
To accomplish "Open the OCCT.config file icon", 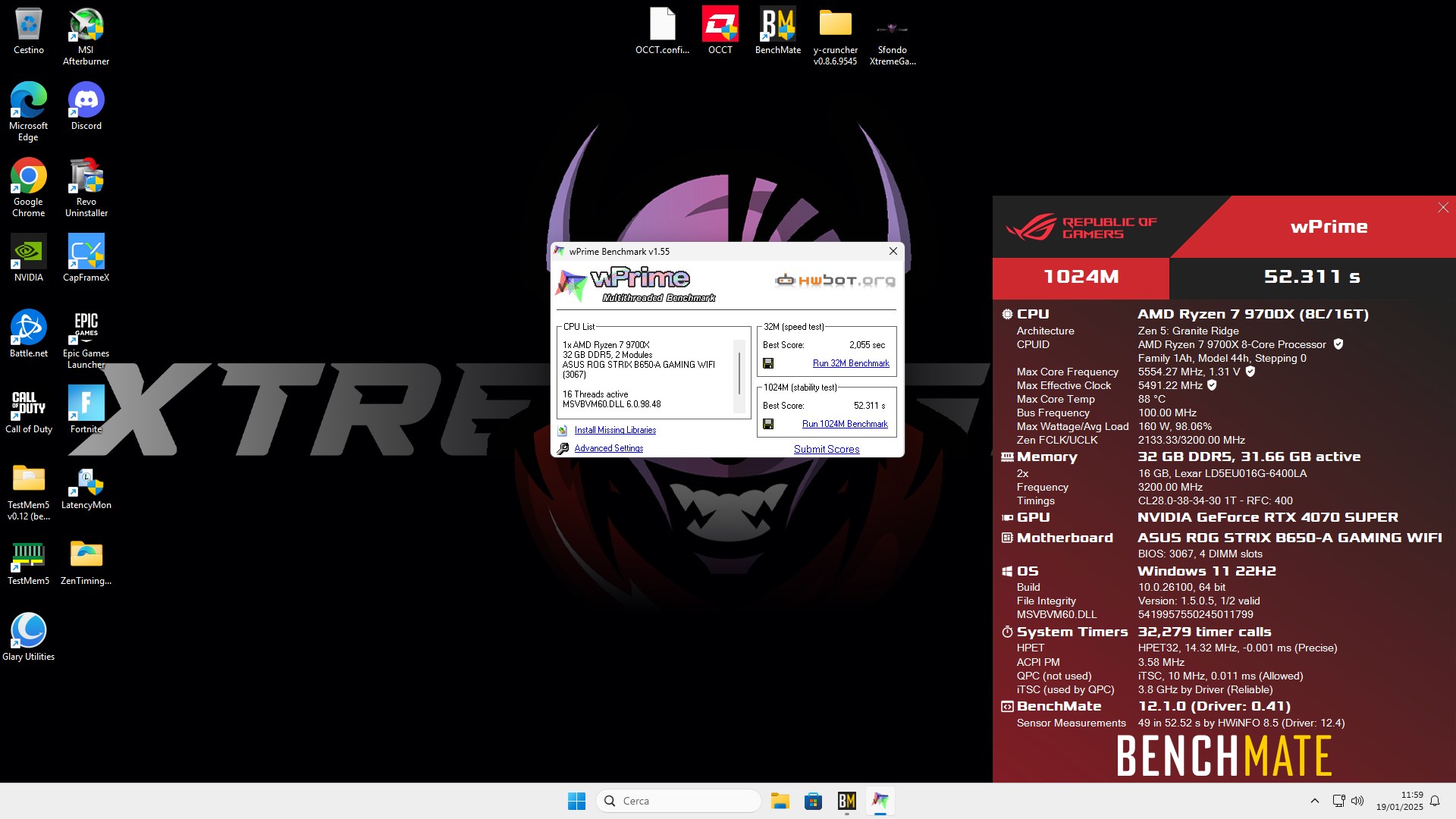I will (662, 31).
